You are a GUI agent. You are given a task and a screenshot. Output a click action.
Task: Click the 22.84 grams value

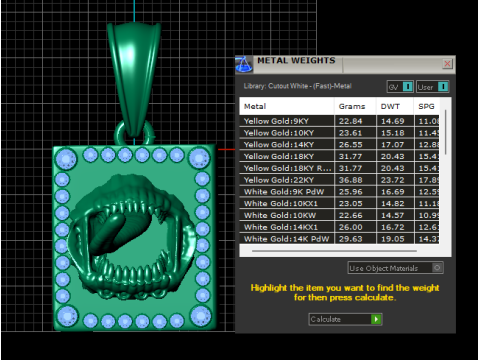click(350, 121)
